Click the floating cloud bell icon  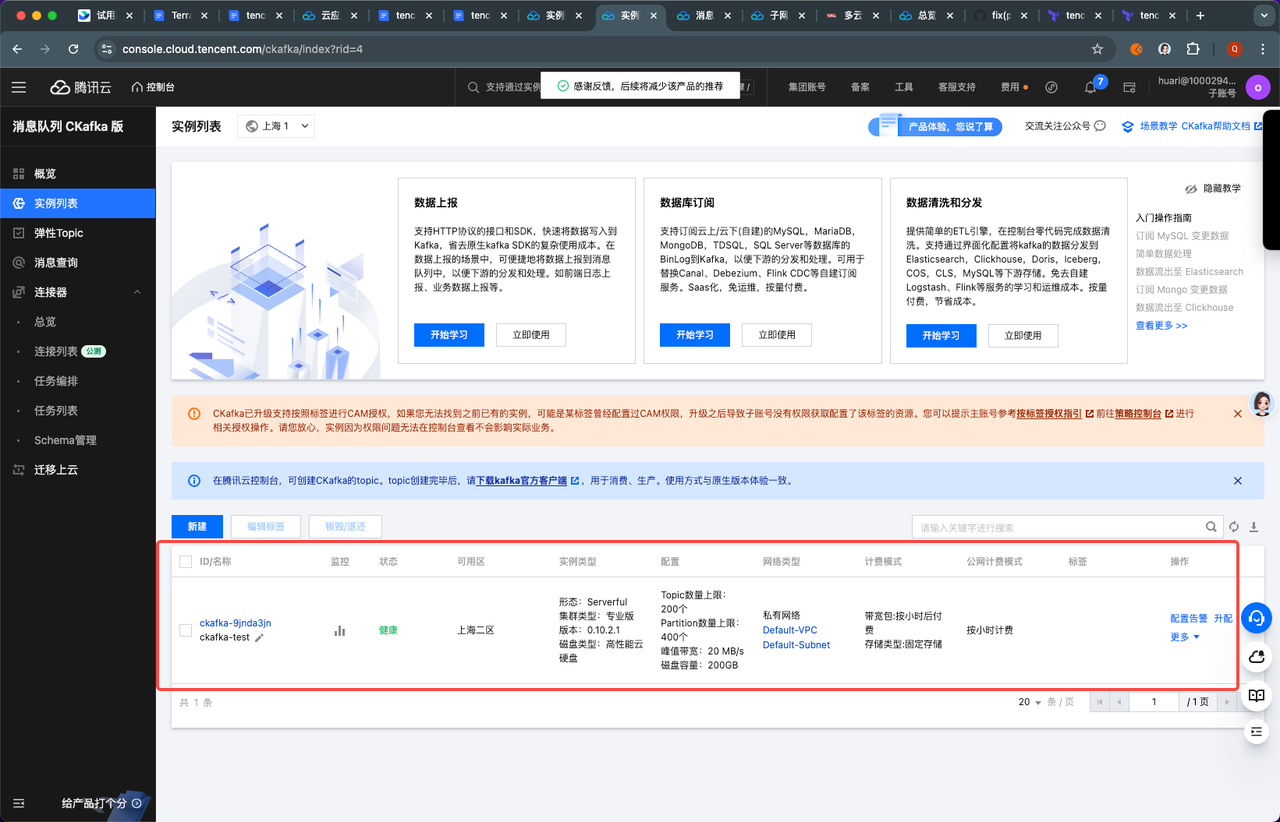[x=1256, y=657]
